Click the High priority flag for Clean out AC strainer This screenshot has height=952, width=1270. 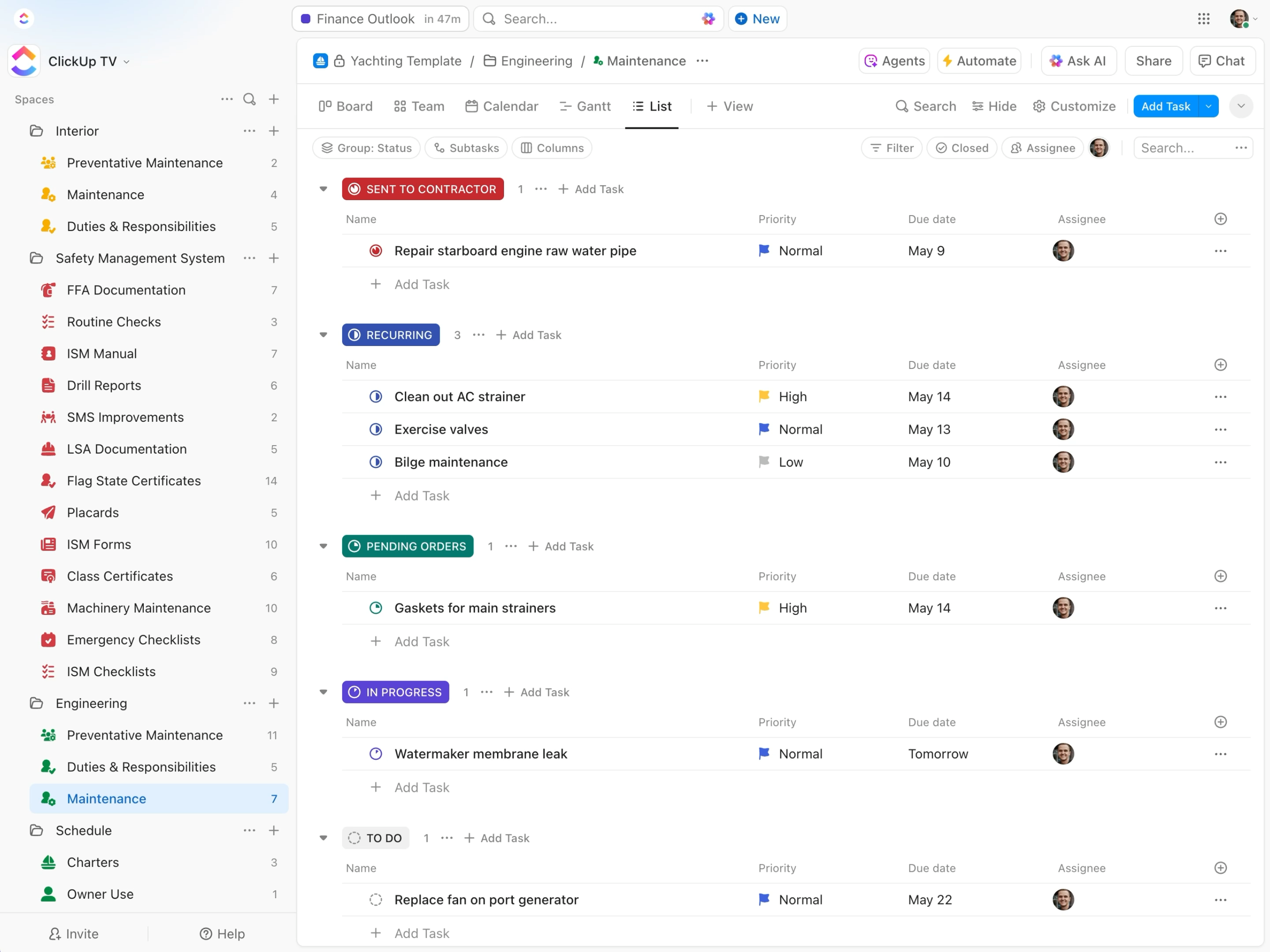(x=764, y=397)
